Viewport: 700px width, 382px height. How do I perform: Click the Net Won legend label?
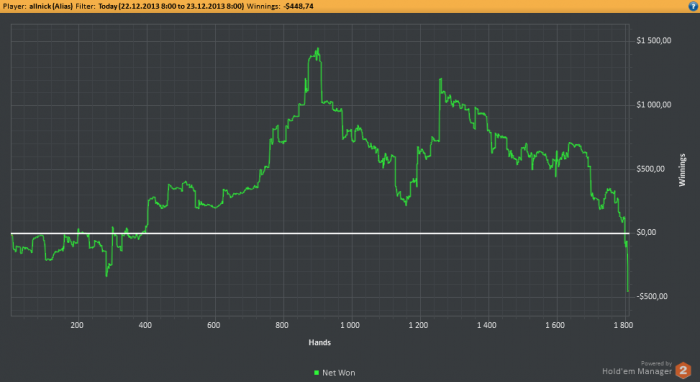pyautogui.click(x=339, y=373)
